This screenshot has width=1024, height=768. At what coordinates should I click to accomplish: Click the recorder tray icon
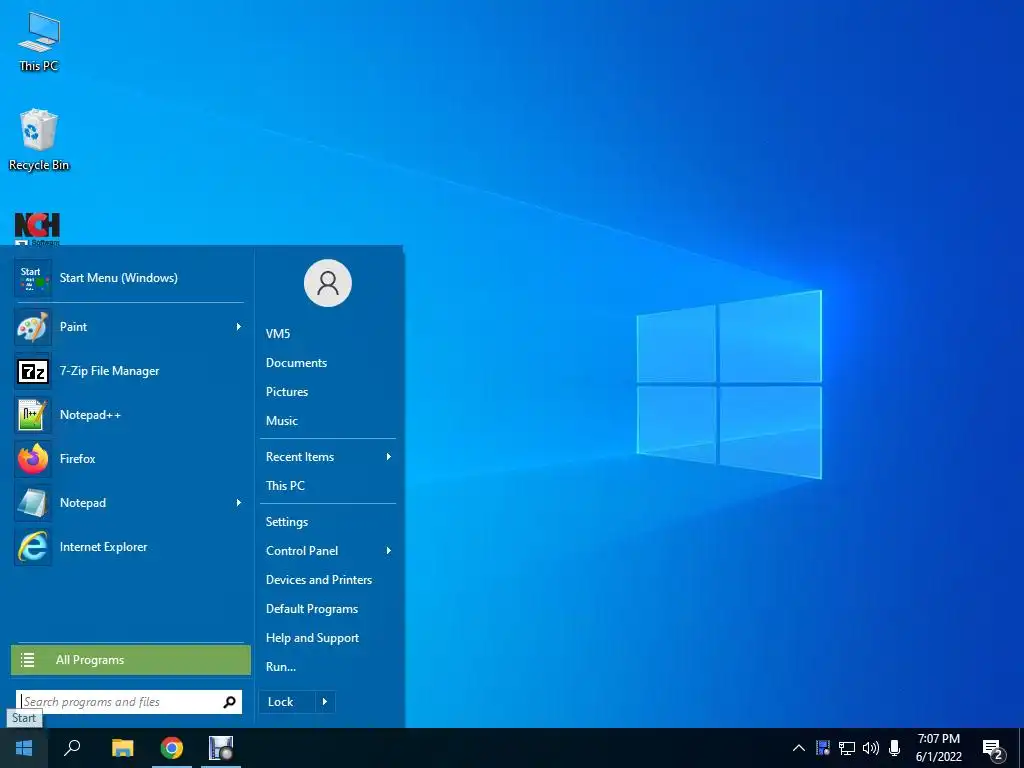tap(823, 748)
